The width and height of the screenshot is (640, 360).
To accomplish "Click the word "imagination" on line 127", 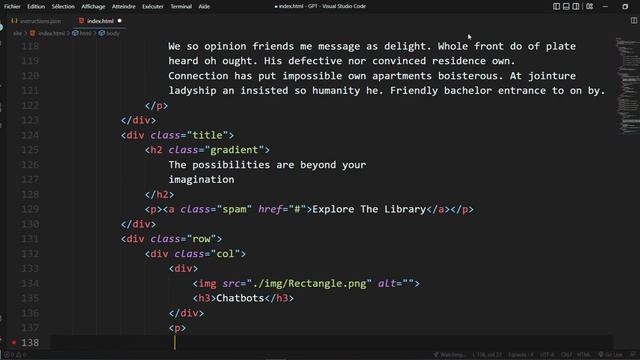I will tap(201, 180).
